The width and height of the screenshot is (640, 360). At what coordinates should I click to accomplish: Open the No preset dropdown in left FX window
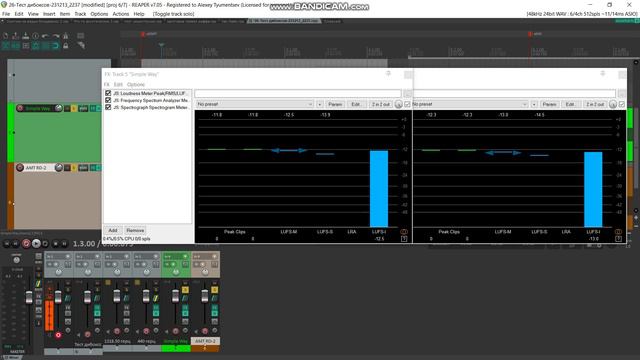[255, 104]
